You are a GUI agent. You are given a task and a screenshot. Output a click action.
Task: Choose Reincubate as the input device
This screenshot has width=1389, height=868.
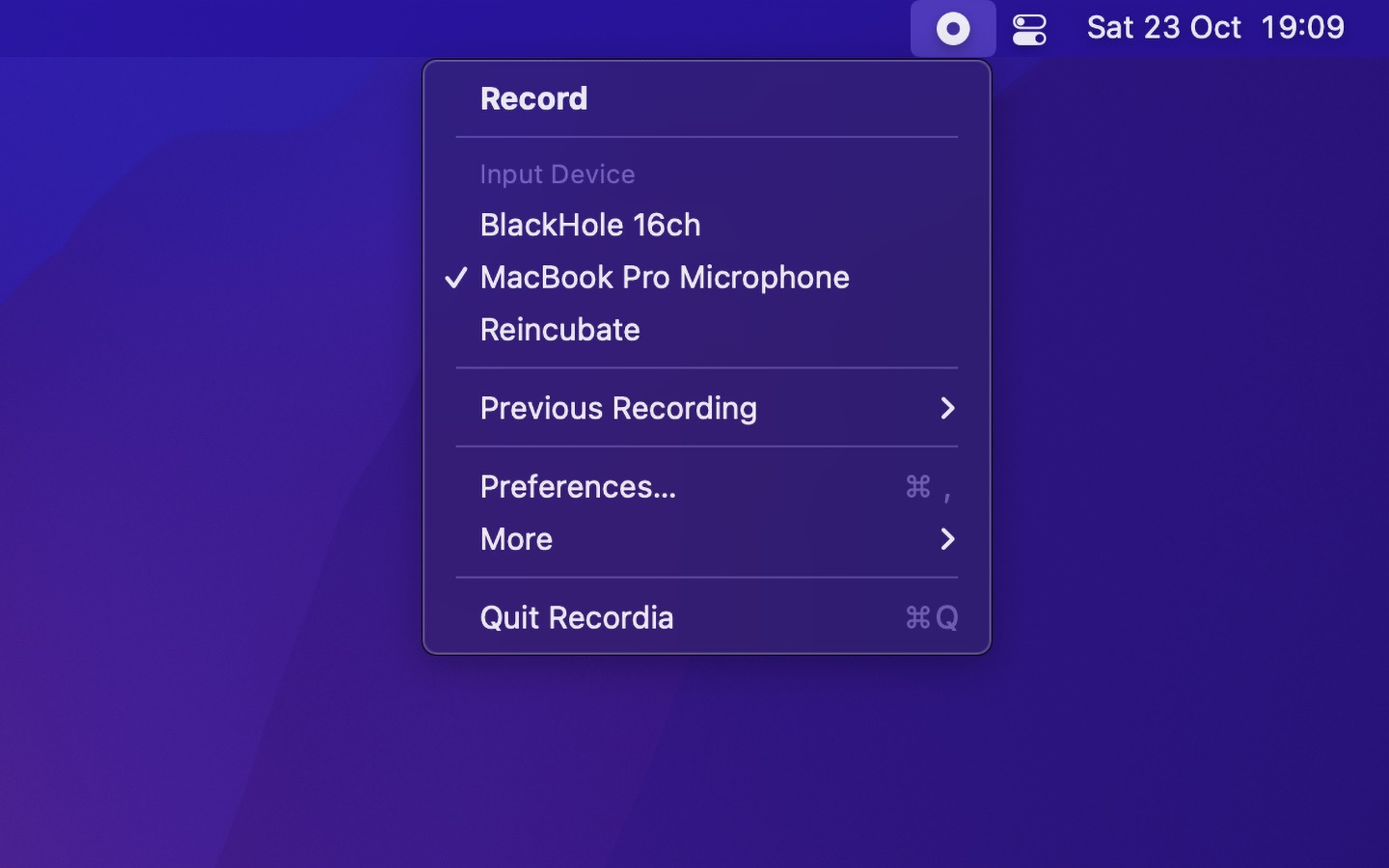point(559,330)
